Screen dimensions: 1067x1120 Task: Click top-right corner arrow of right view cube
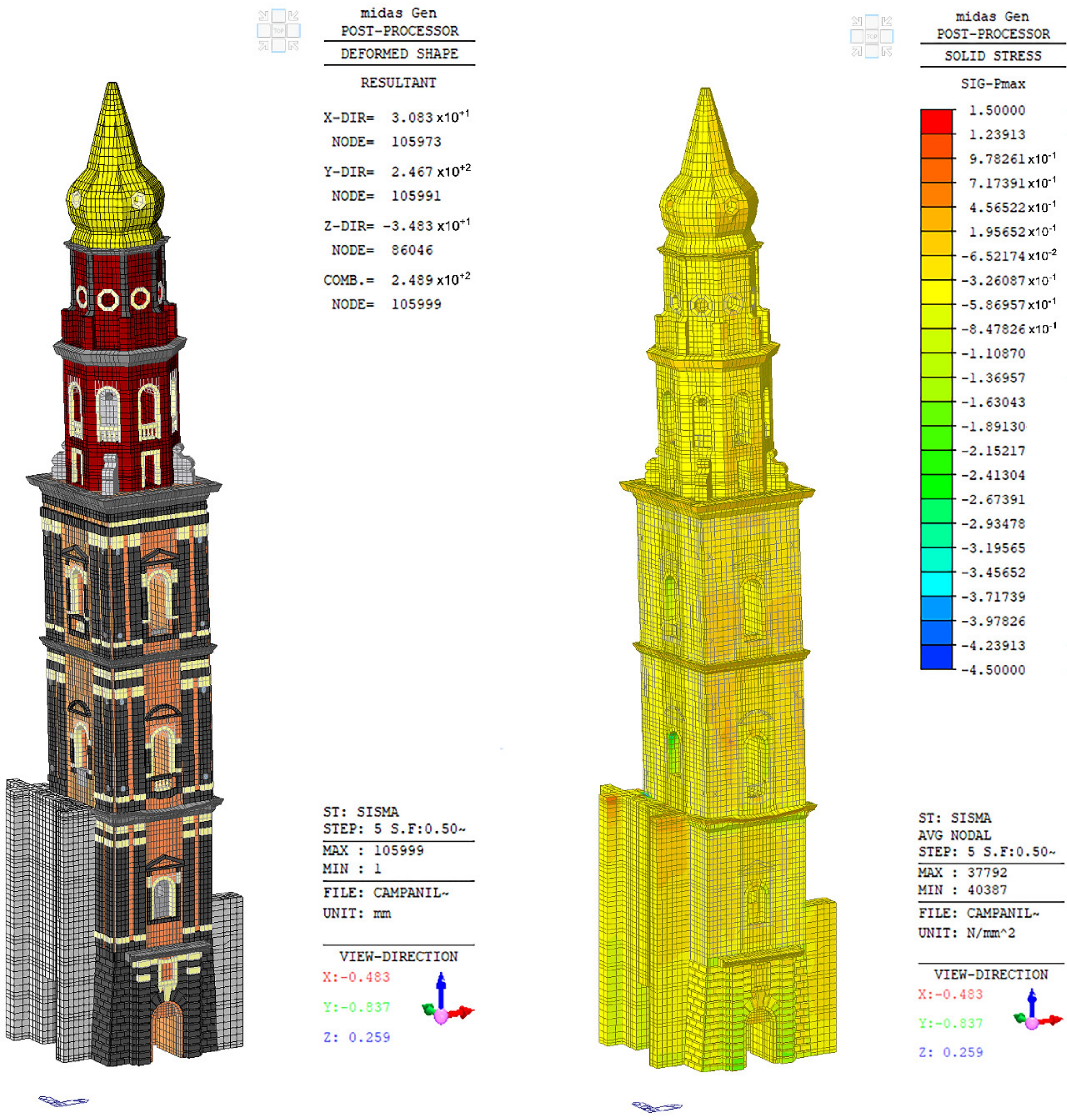[887, 22]
